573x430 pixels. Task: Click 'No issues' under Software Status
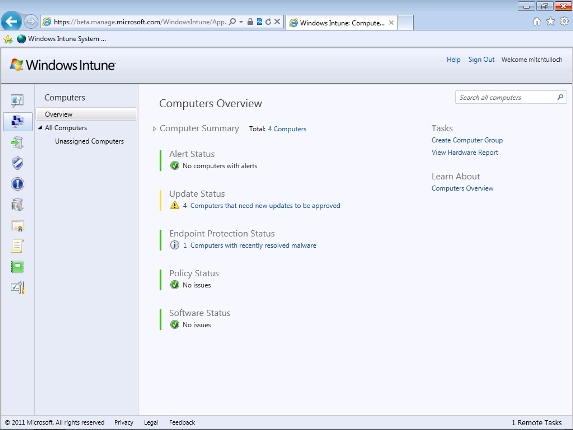pos(197,324)
